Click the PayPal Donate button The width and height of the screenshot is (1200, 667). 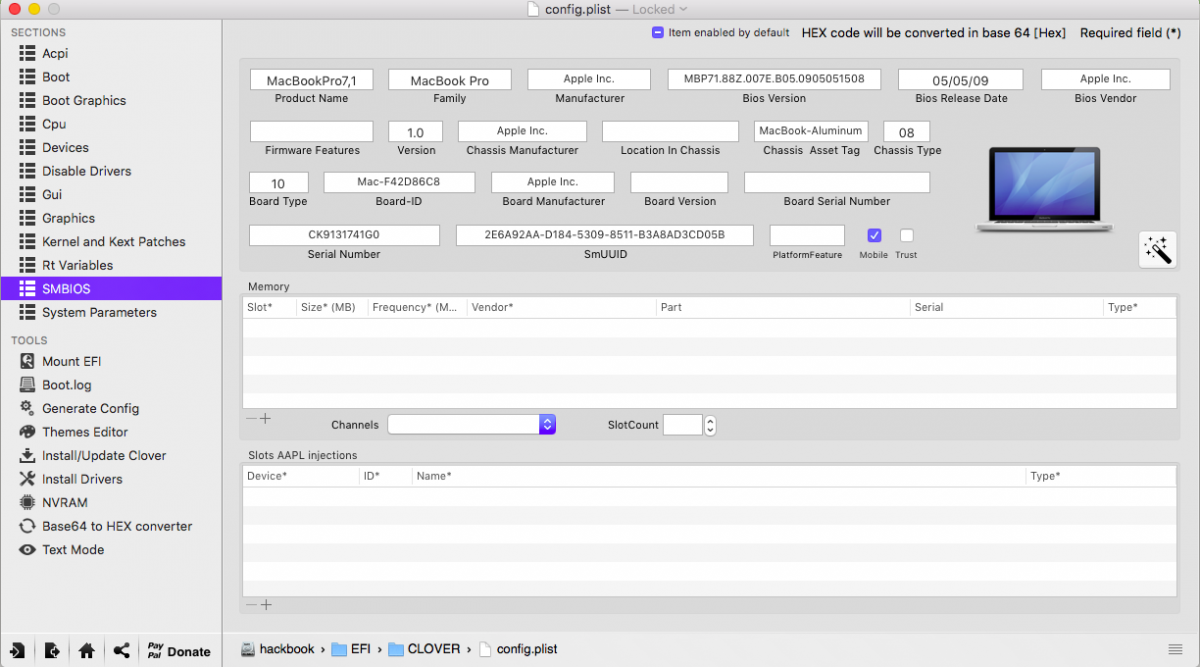[x=178, y=651]
